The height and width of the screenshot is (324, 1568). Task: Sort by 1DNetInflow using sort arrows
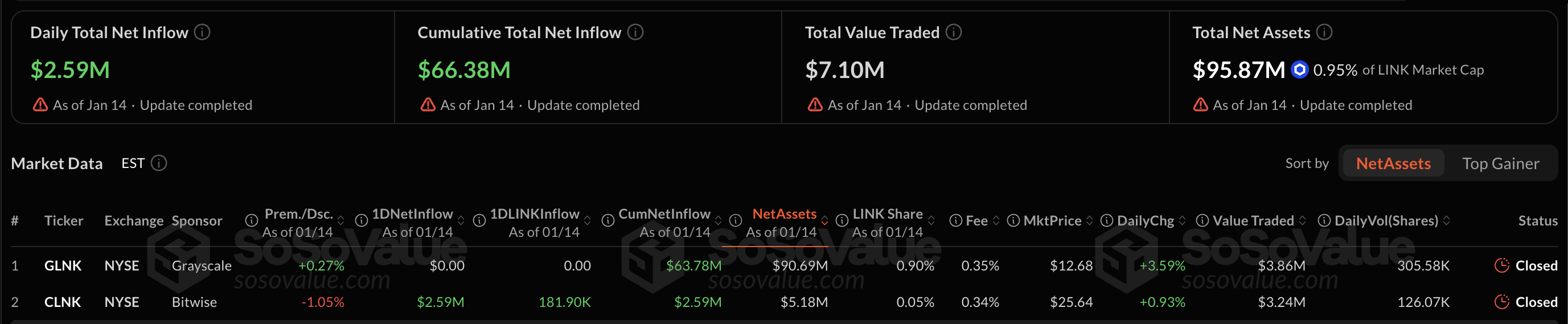click(461, 220)
